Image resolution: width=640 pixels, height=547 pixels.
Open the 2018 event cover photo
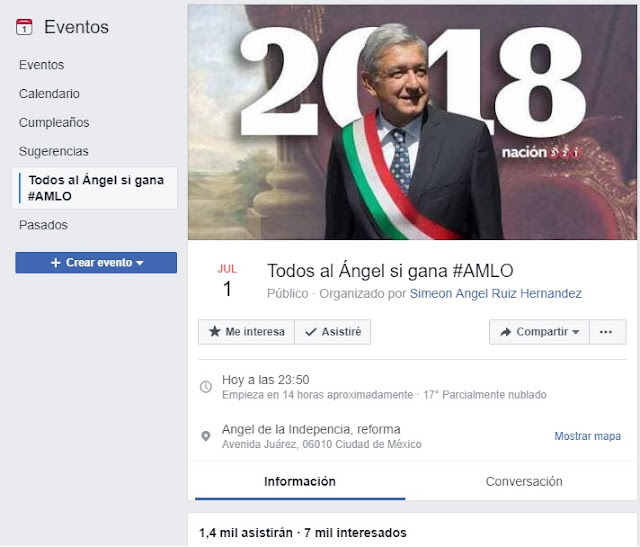(412, 122)
